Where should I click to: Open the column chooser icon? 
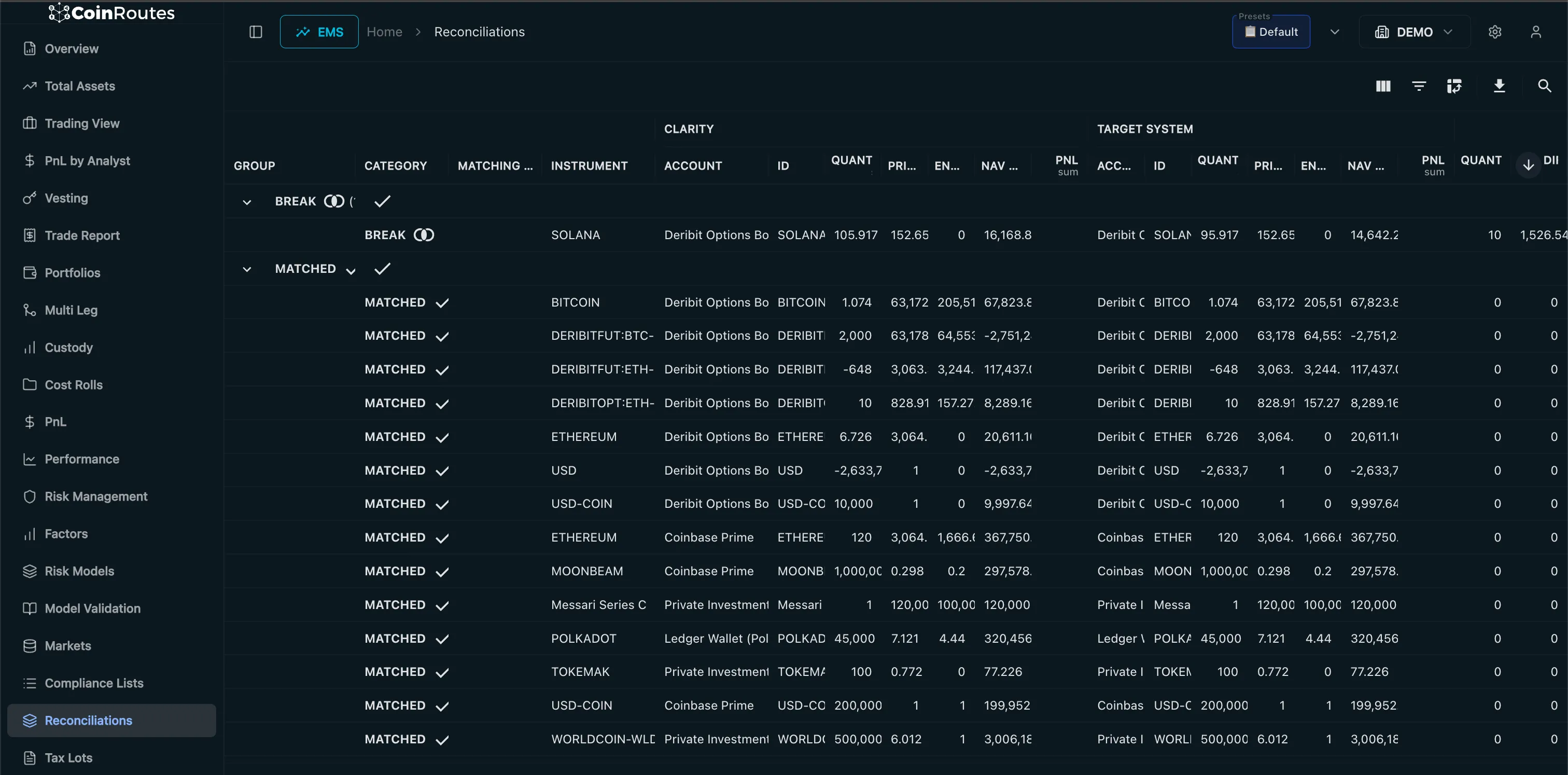tap(1383, 86)
